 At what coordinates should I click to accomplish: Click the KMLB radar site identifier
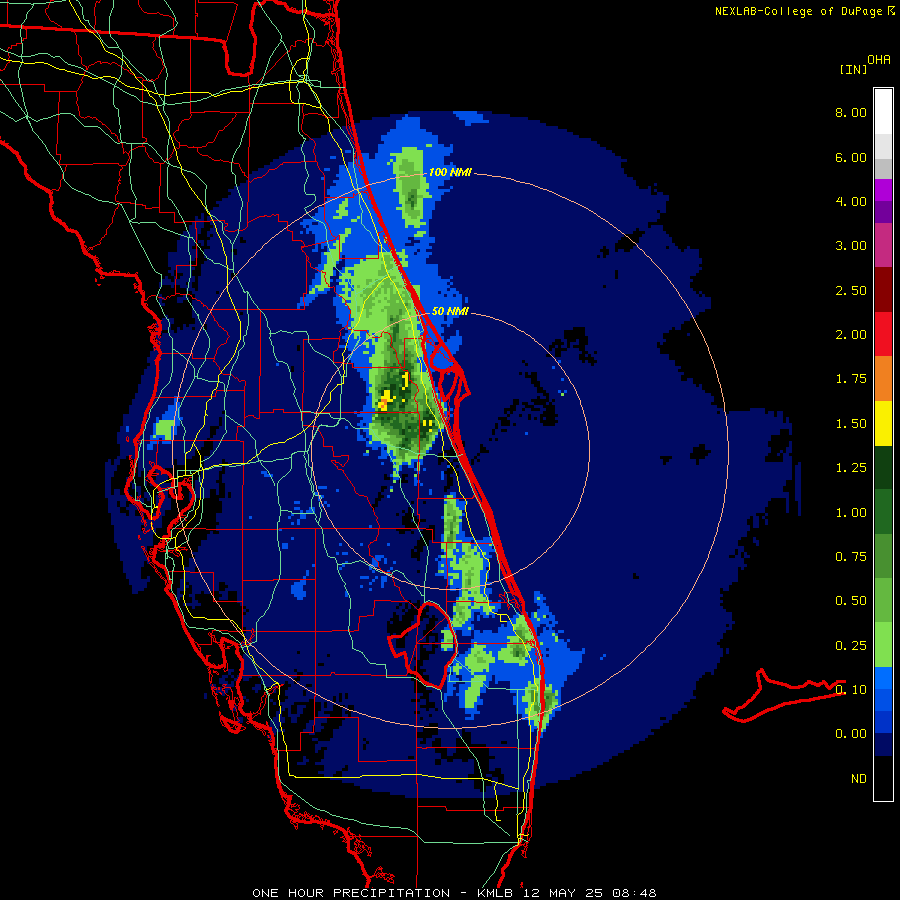pos(495,893)
